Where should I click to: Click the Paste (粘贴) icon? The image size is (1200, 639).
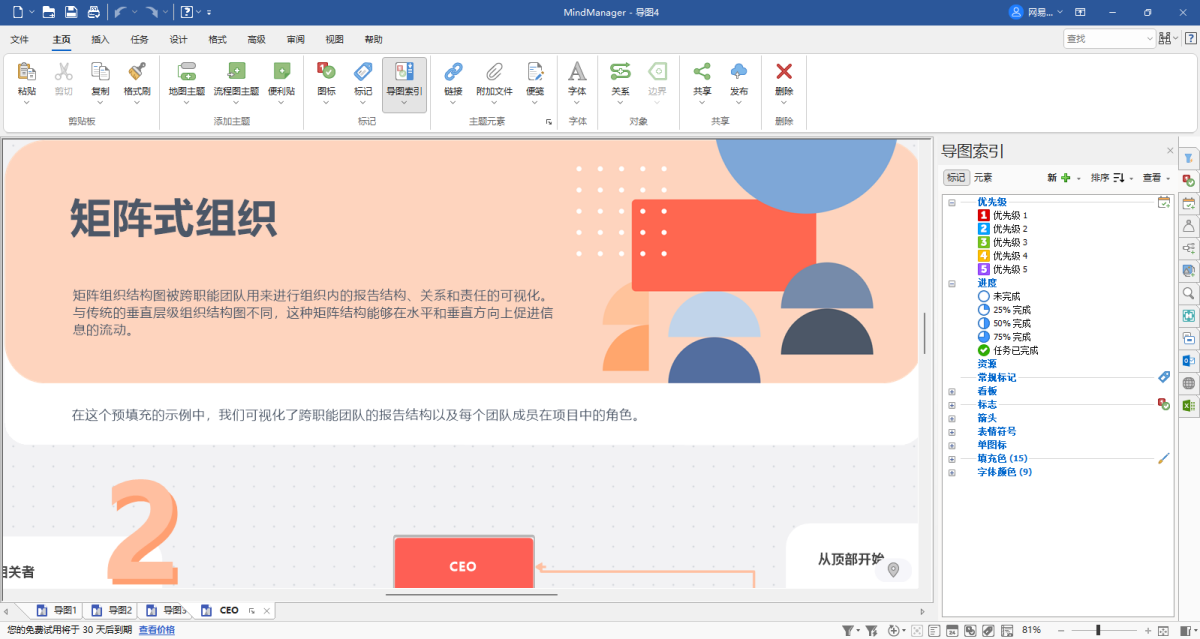point(27,72)
